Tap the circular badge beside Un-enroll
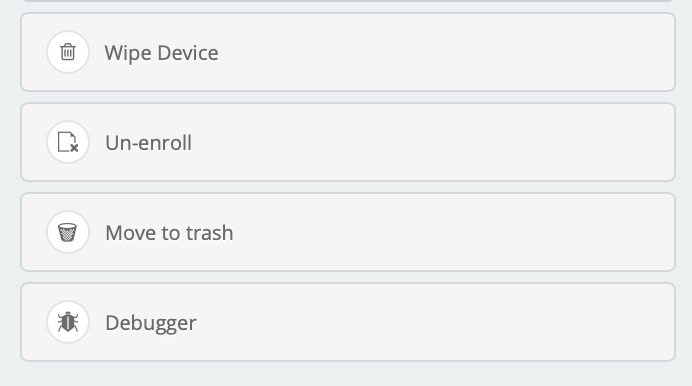692x386 pixels. 68,142
